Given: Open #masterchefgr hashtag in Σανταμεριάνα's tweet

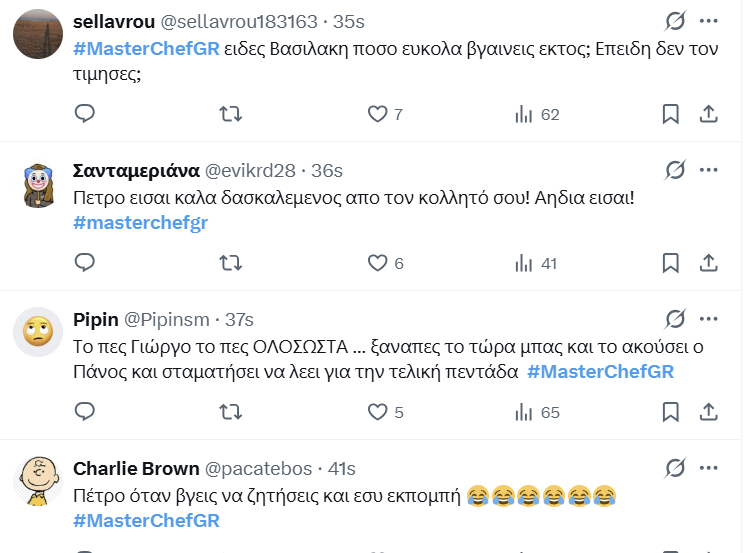Looking at the screenshot, I should 140,222.
